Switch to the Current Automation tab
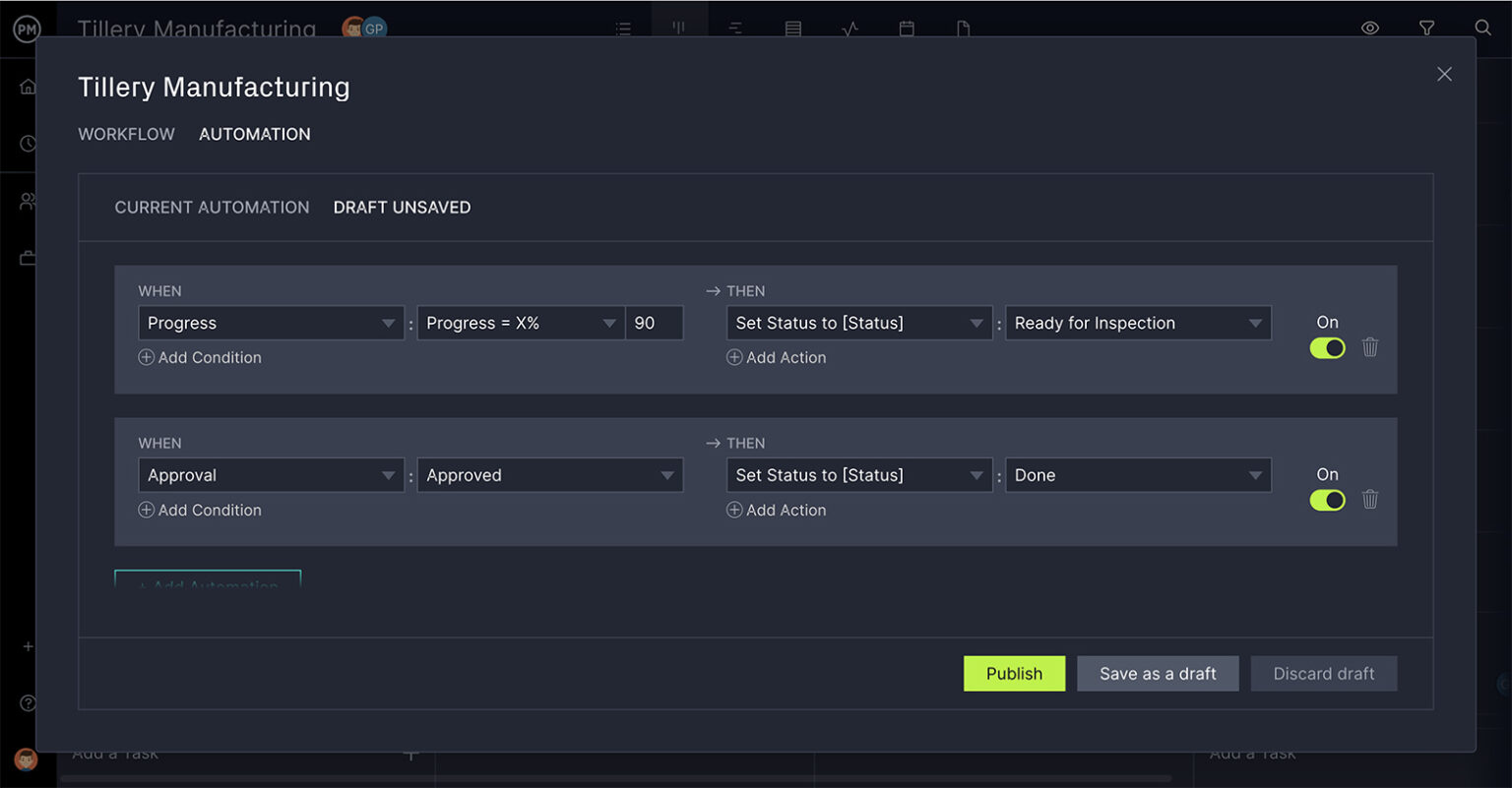The image size is (1512, 788). click(x=212, y=208)
